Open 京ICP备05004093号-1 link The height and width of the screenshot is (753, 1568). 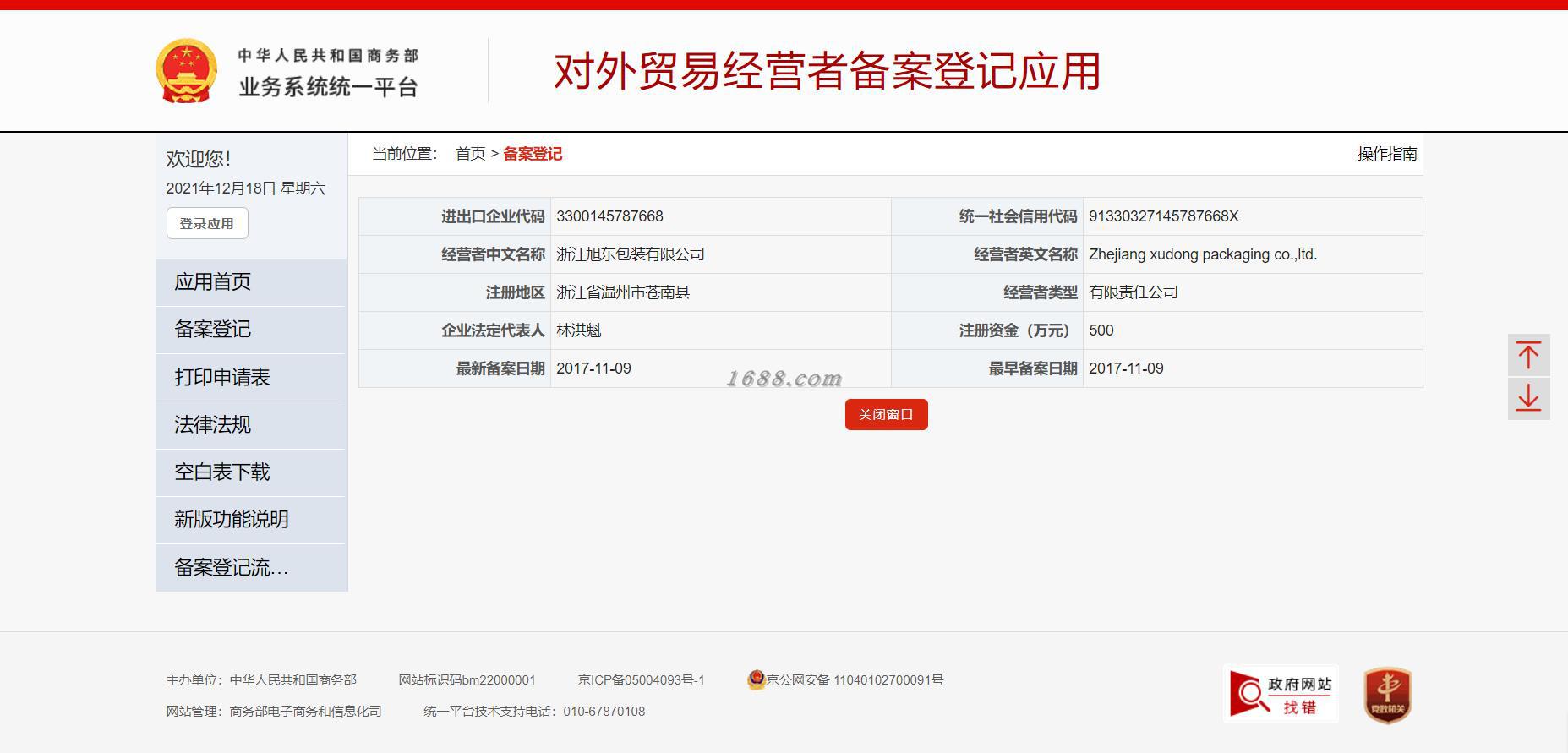coord(642,679)
